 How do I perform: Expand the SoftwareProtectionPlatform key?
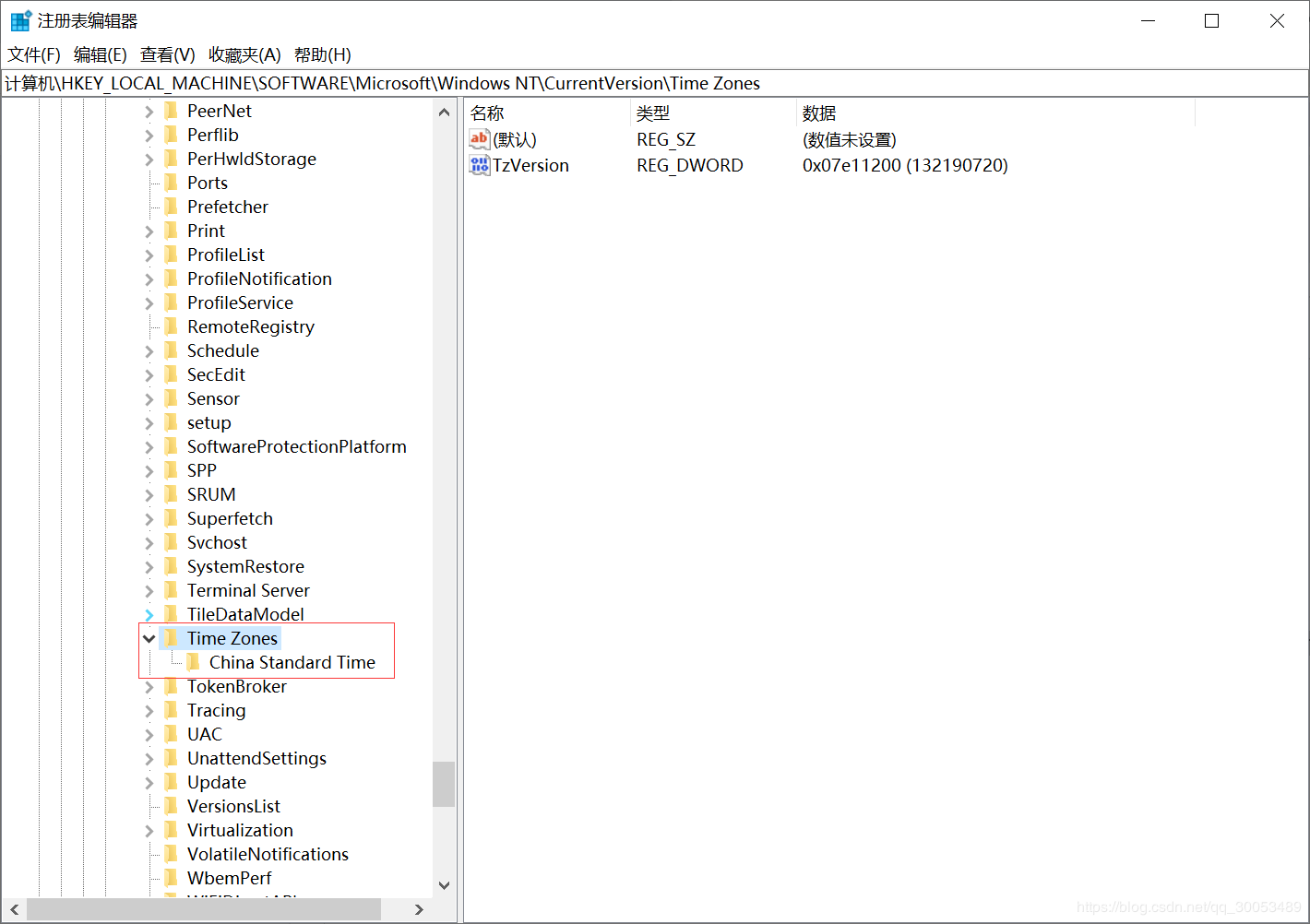149,447
